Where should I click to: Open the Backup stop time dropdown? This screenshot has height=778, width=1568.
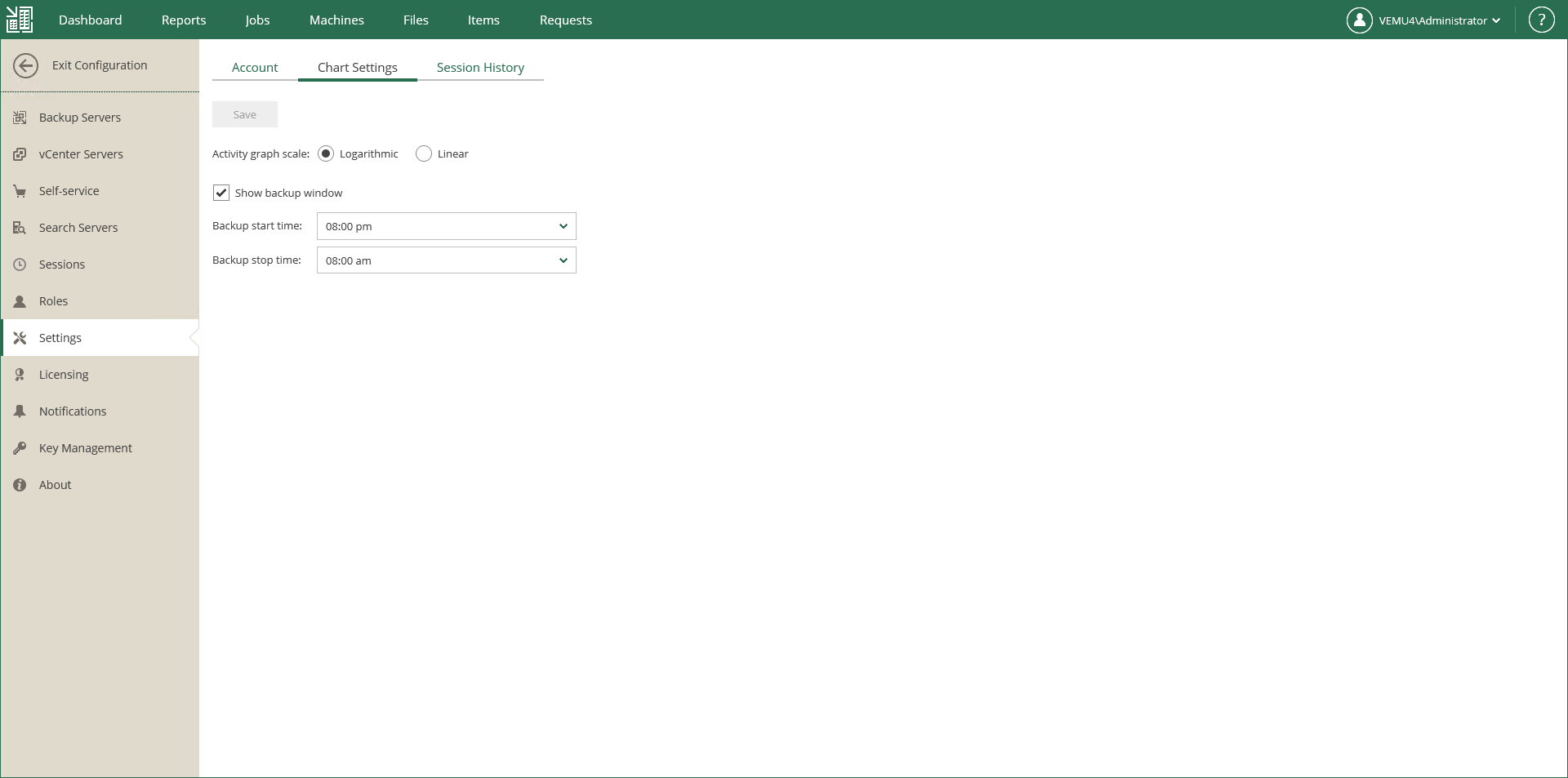[x=447, y=260]
